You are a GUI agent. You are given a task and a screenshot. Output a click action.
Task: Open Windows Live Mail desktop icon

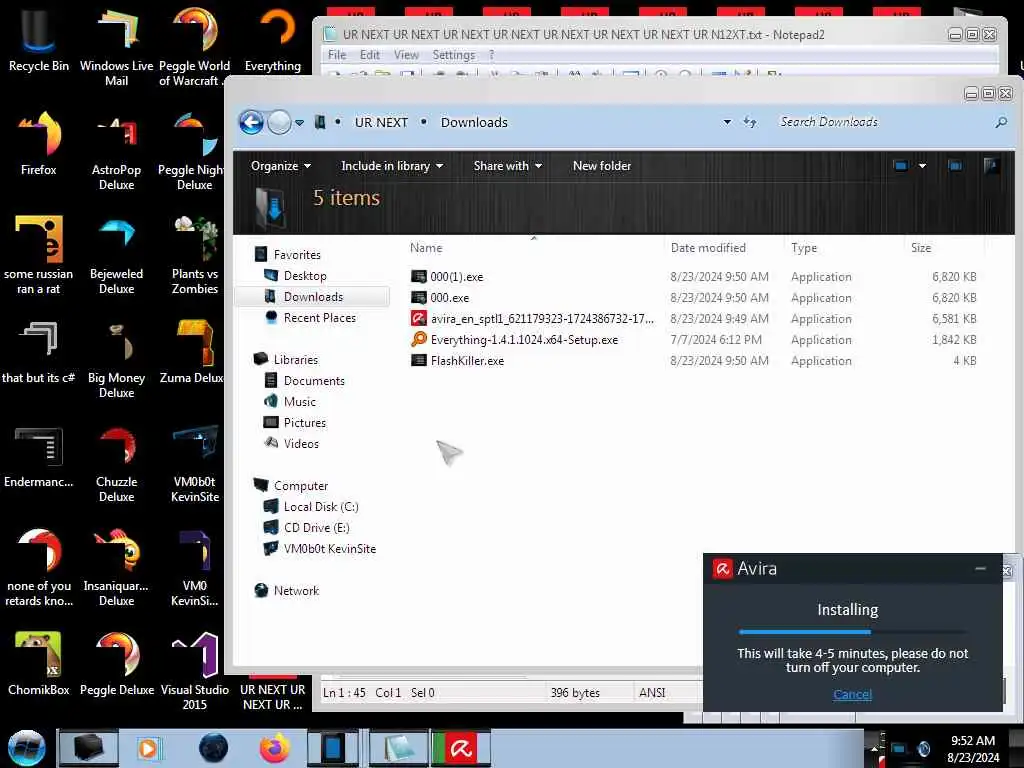(116, 47)
